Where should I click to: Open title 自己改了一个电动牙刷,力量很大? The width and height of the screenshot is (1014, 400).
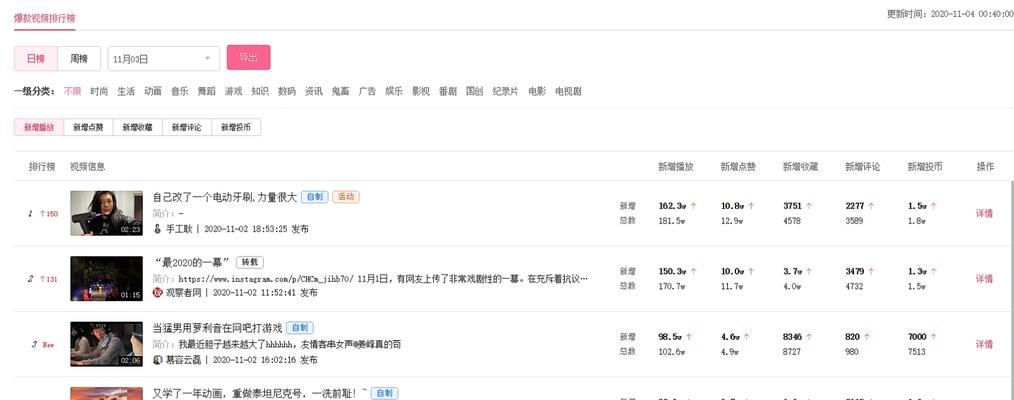pos(225,197)
